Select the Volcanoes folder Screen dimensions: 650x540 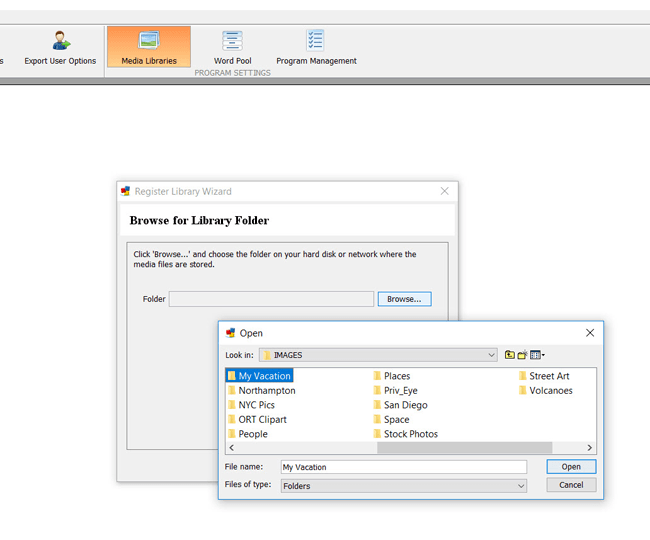point(550,391)
